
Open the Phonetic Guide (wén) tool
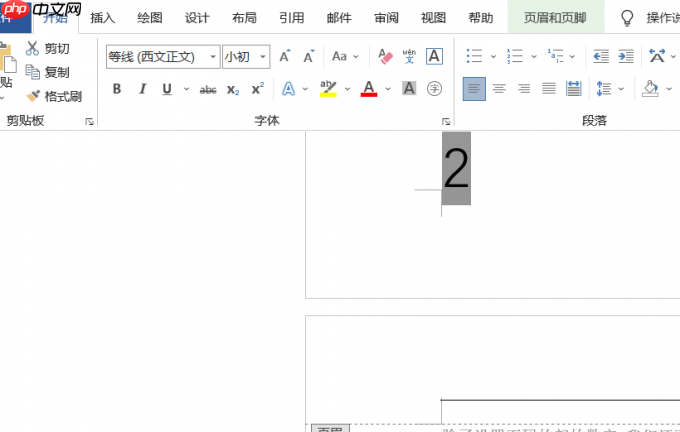coord(409,56)
